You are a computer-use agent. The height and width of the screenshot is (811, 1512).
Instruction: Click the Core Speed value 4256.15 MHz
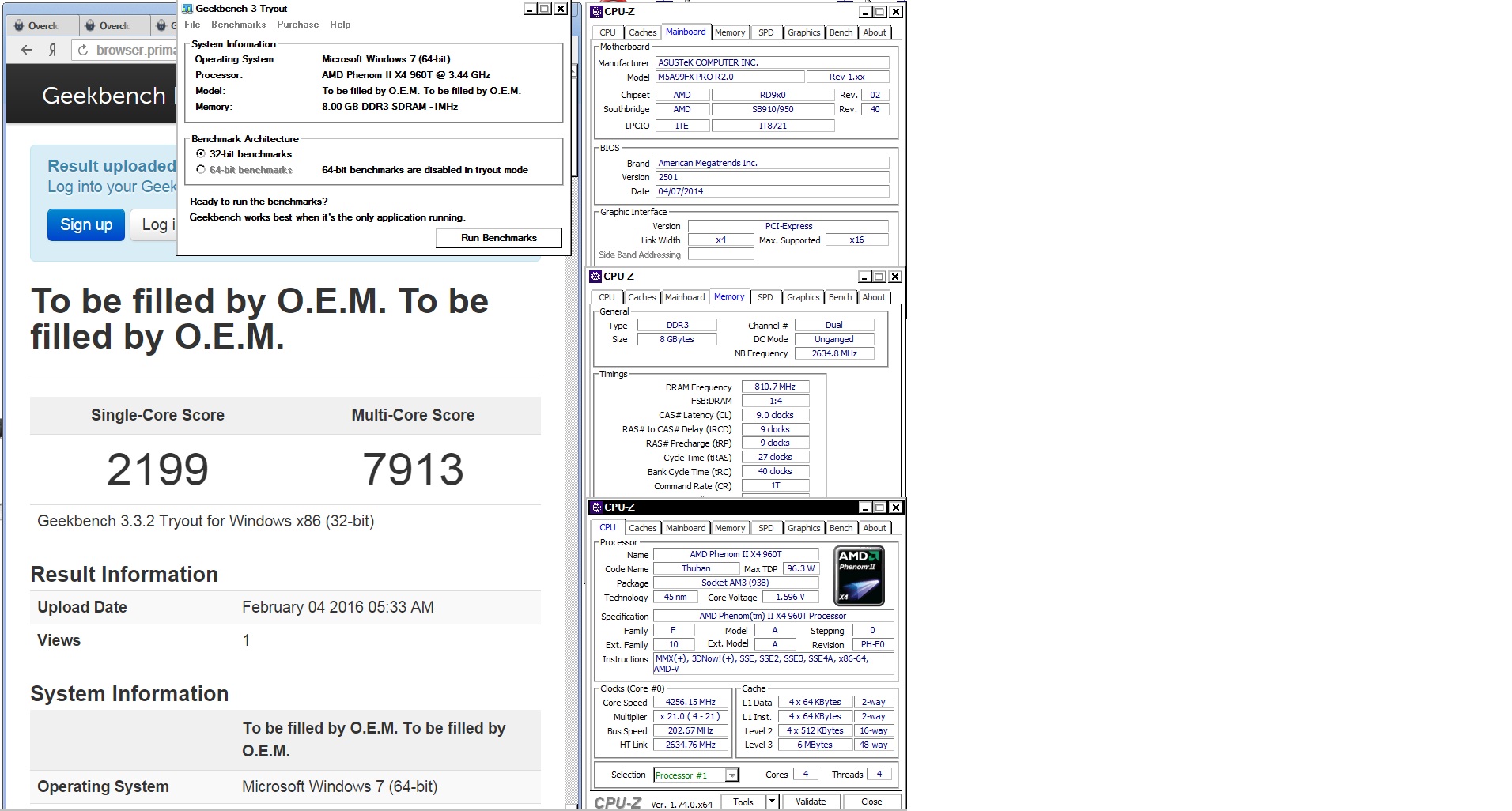[x=690, y=702]
